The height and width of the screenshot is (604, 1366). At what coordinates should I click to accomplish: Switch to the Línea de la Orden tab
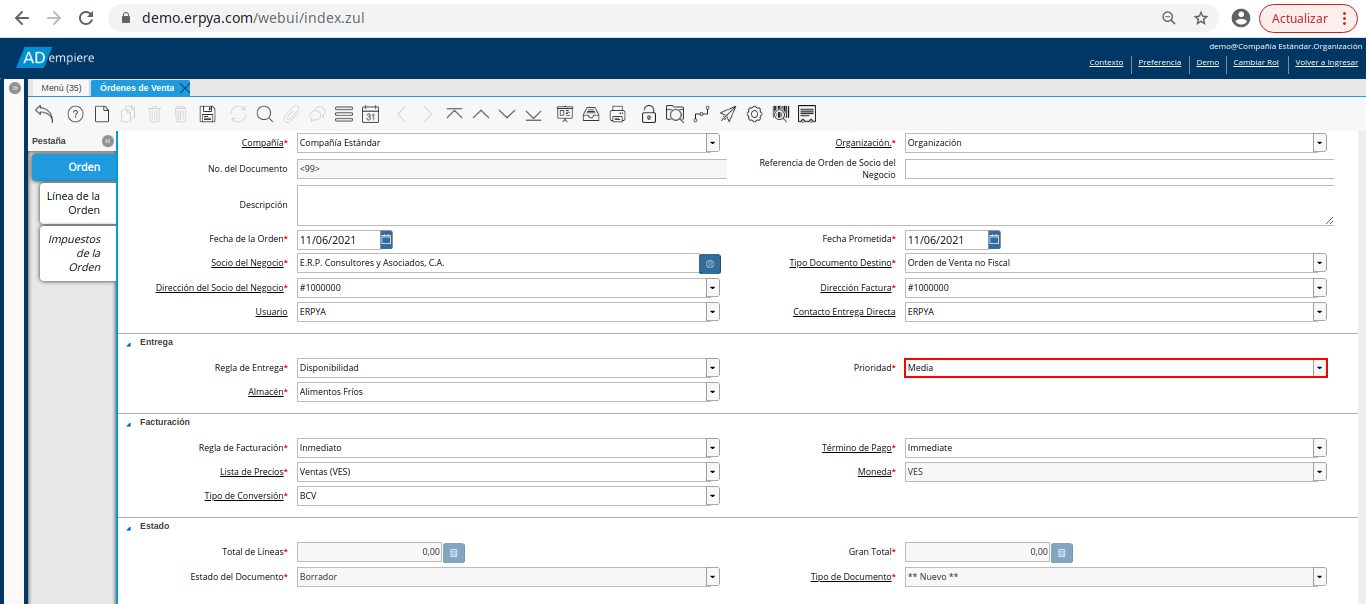pyautogui.click(x=78, y=203)
